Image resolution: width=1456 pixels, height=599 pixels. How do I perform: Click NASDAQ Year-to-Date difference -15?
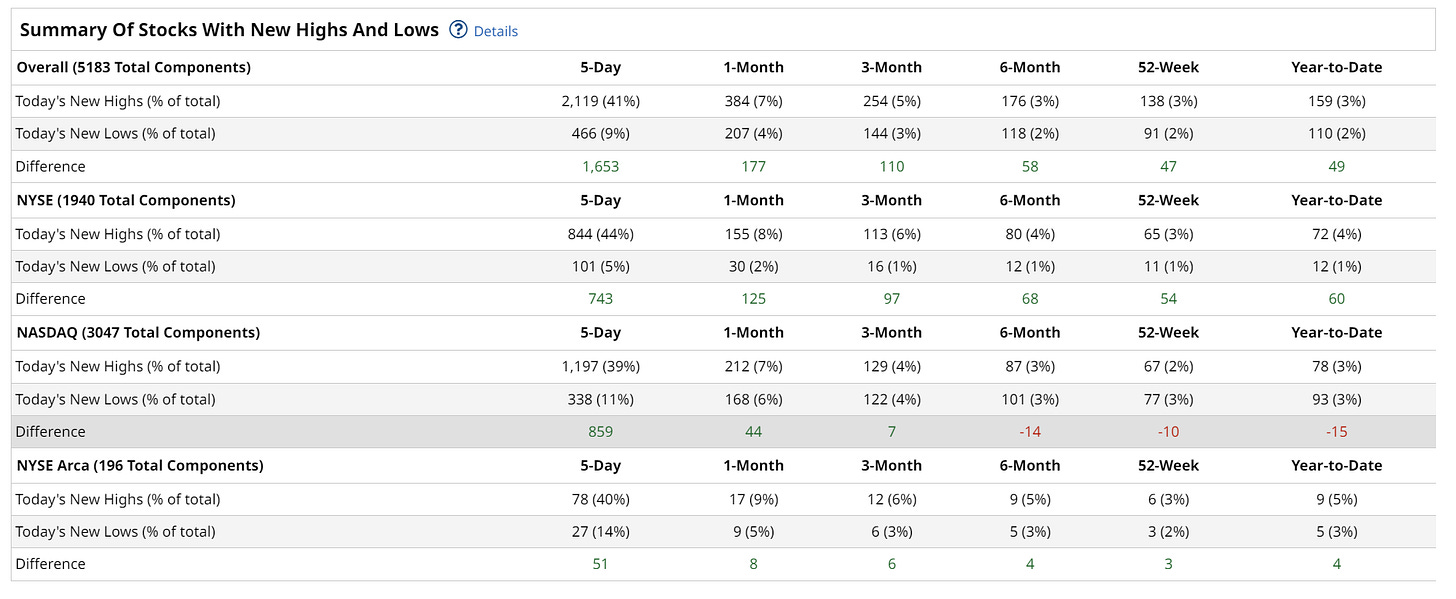[x=1337, y=432]
